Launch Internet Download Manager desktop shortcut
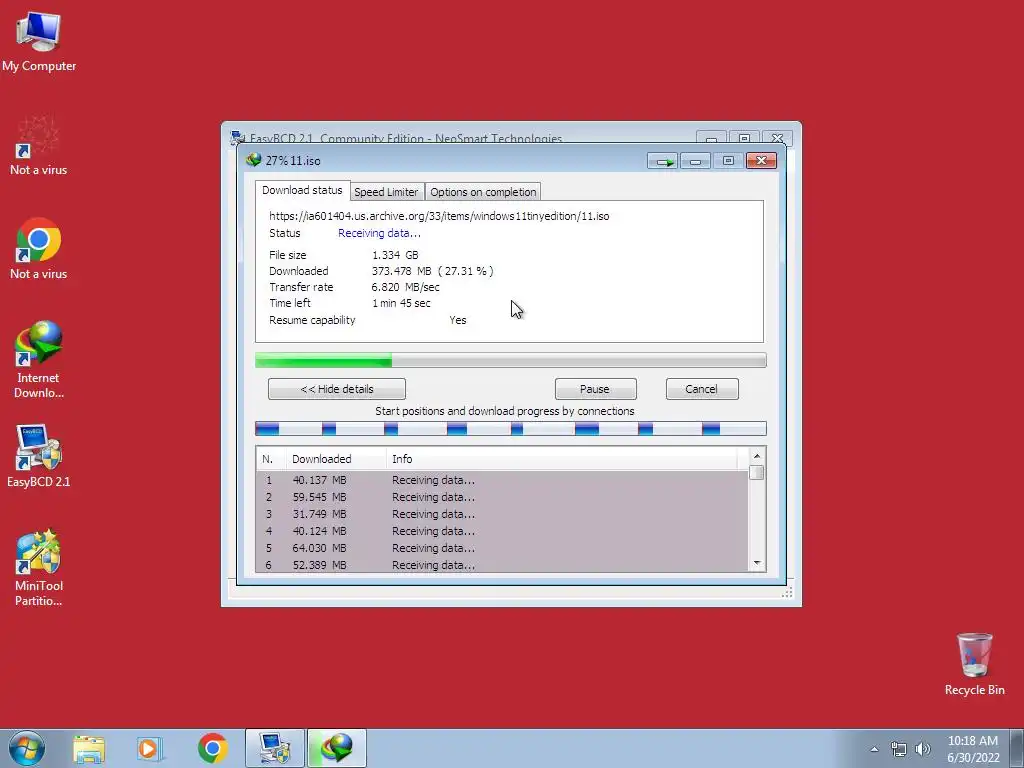1024x768 pixels. (x=39, y=360)
